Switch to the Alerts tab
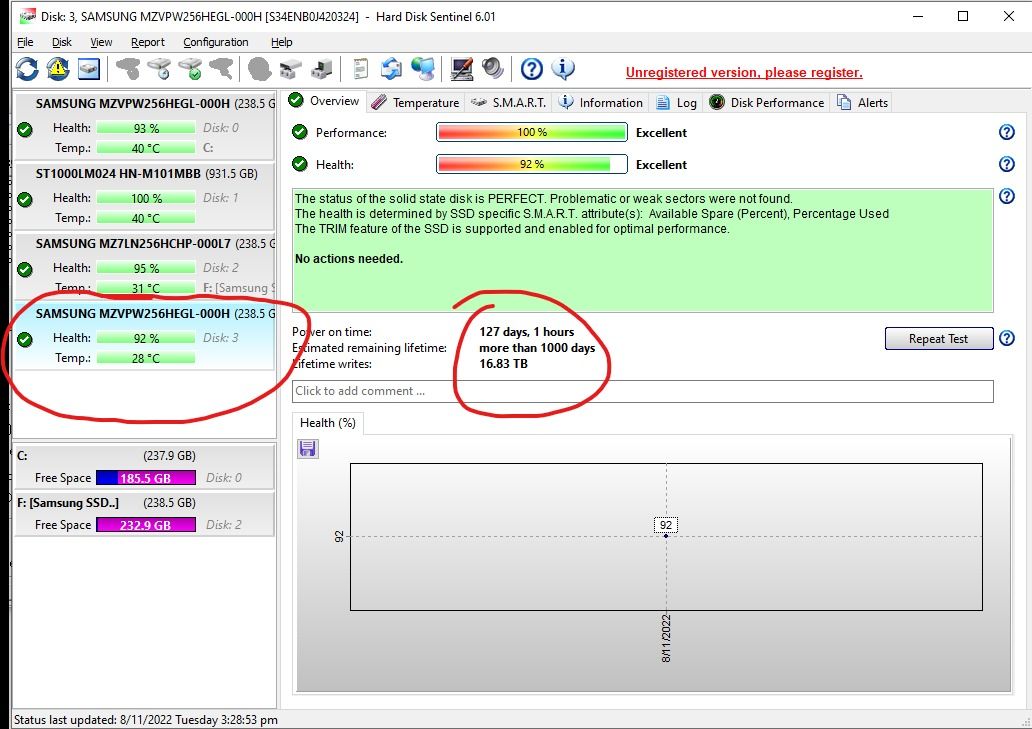This screenshot has width=1032, height=729. click(x=863, y=103)
